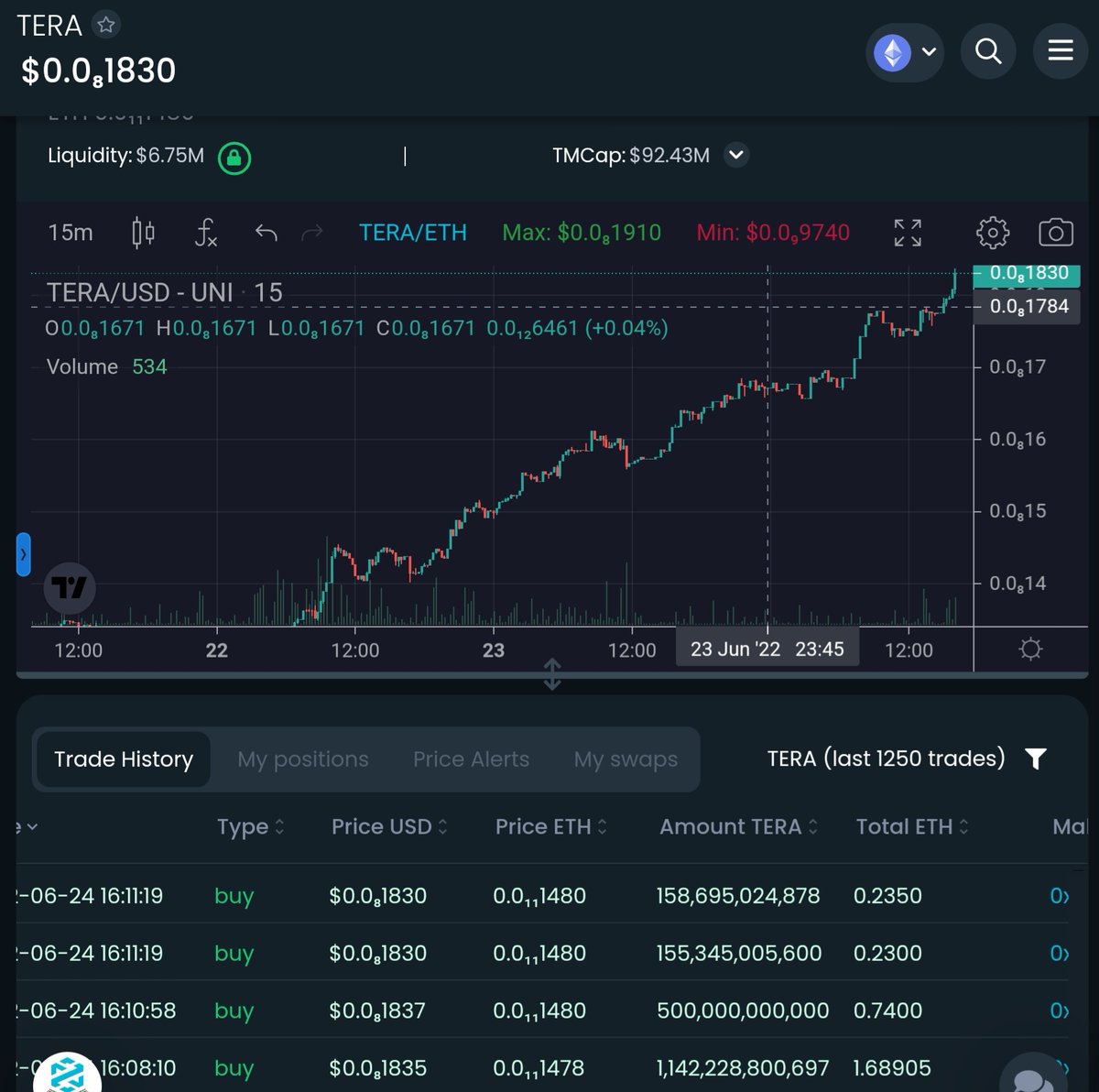The image size is (1099, 1092).
Task: Enter fullscreen chart mode
Action: pos(908,233)
